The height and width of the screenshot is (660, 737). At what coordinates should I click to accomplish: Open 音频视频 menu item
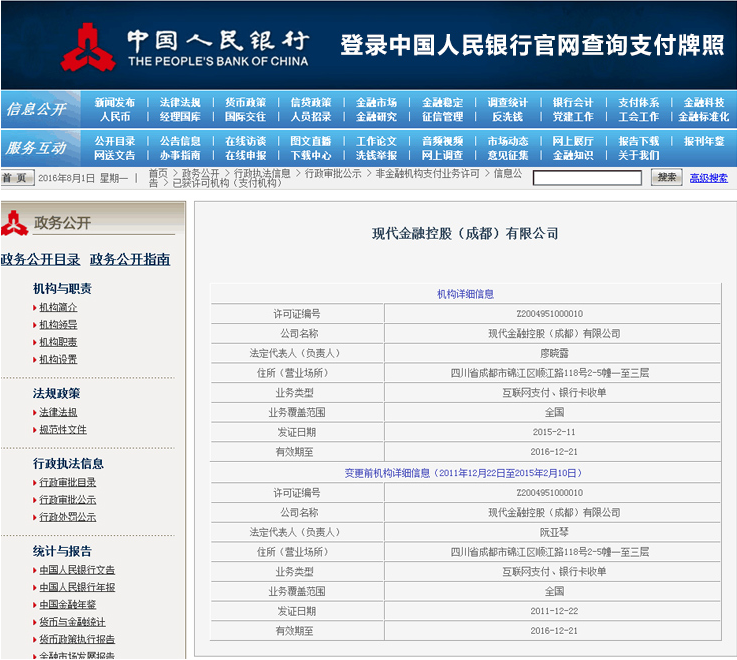(442, 141)
